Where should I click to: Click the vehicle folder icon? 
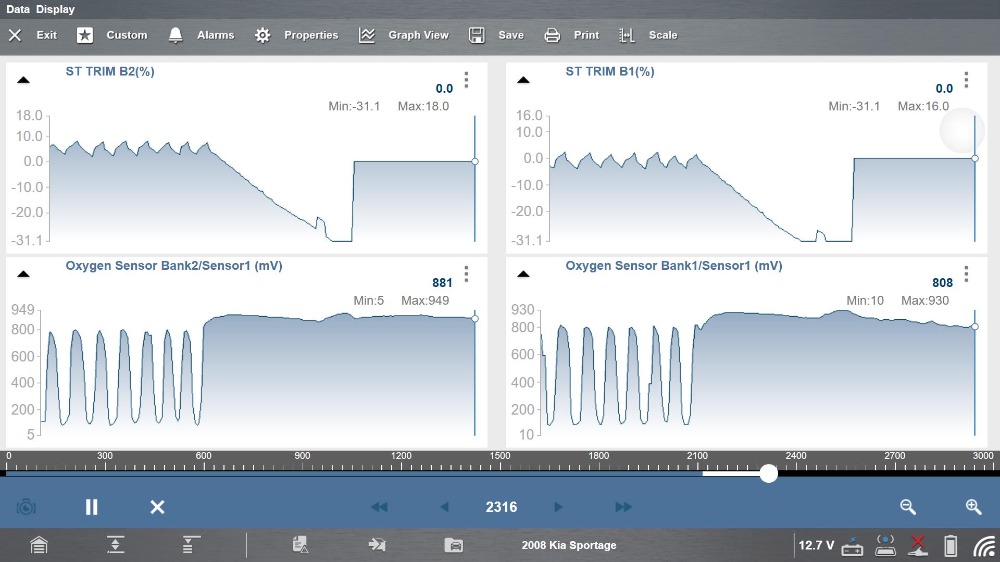coord(453,545)
